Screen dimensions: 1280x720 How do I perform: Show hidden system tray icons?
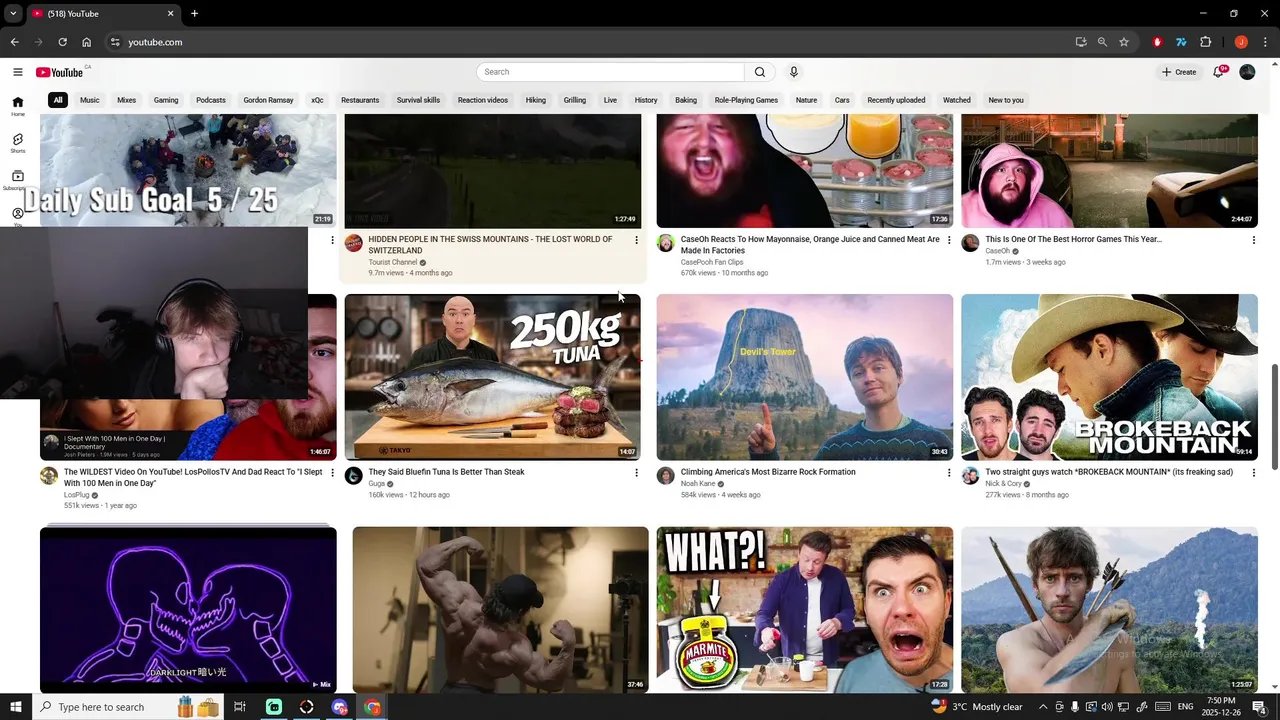[x=1043, y=707]
